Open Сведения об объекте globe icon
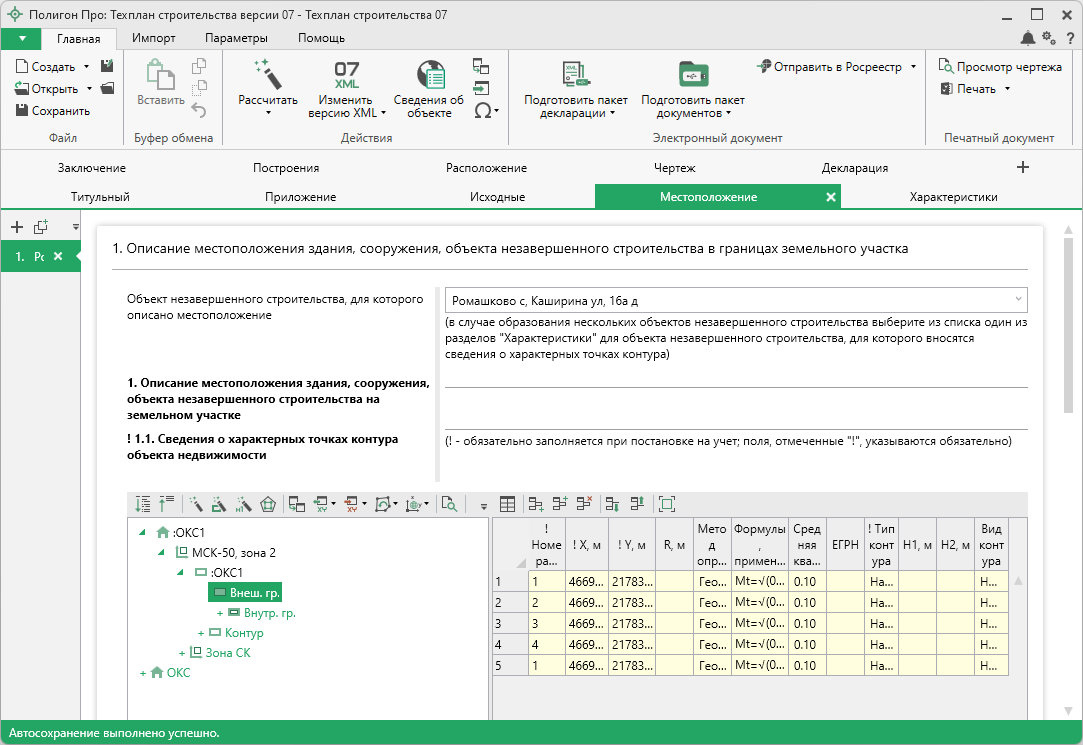The image size is (1083, 745). click(x=429, y=75)
